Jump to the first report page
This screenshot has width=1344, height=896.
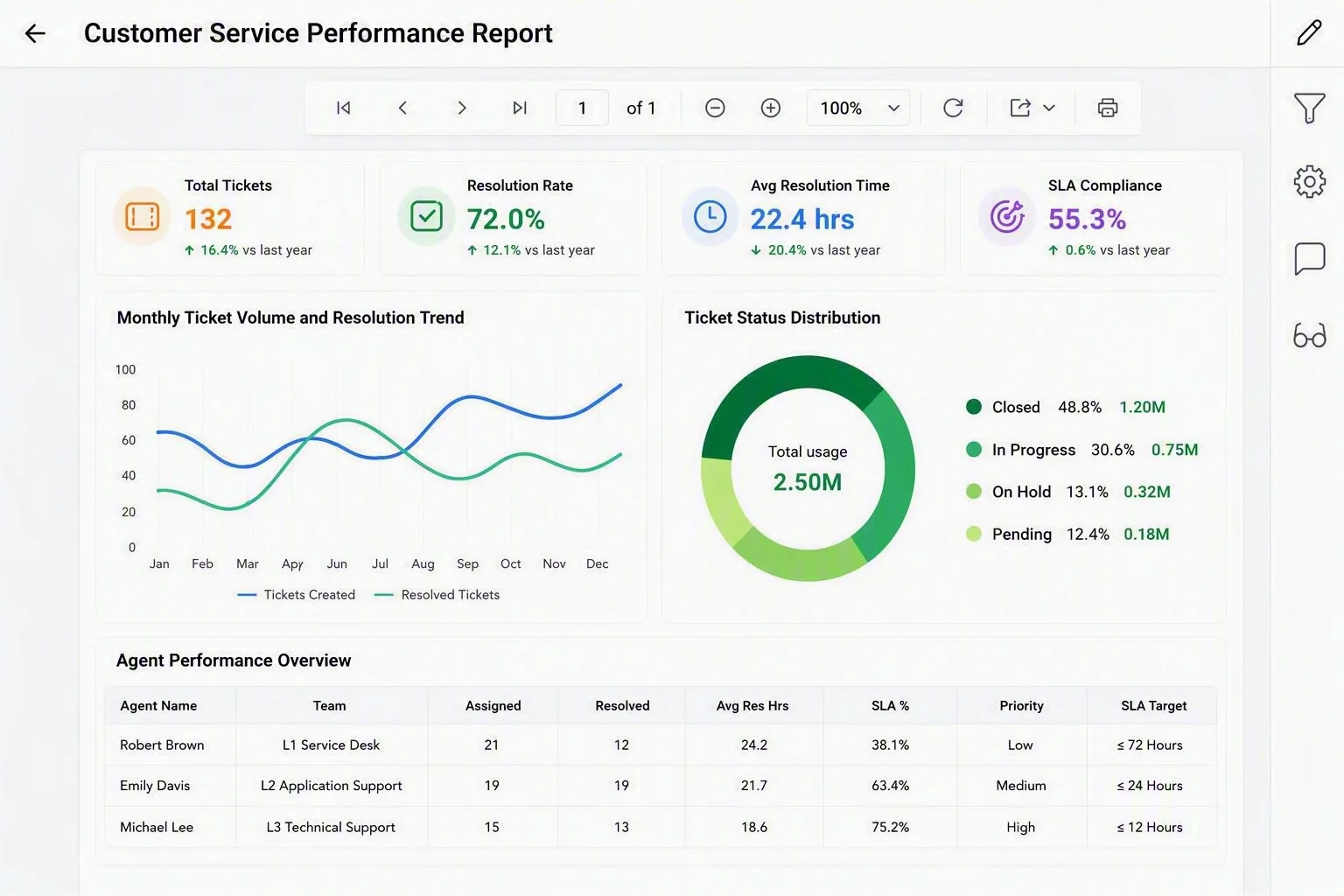344,108
